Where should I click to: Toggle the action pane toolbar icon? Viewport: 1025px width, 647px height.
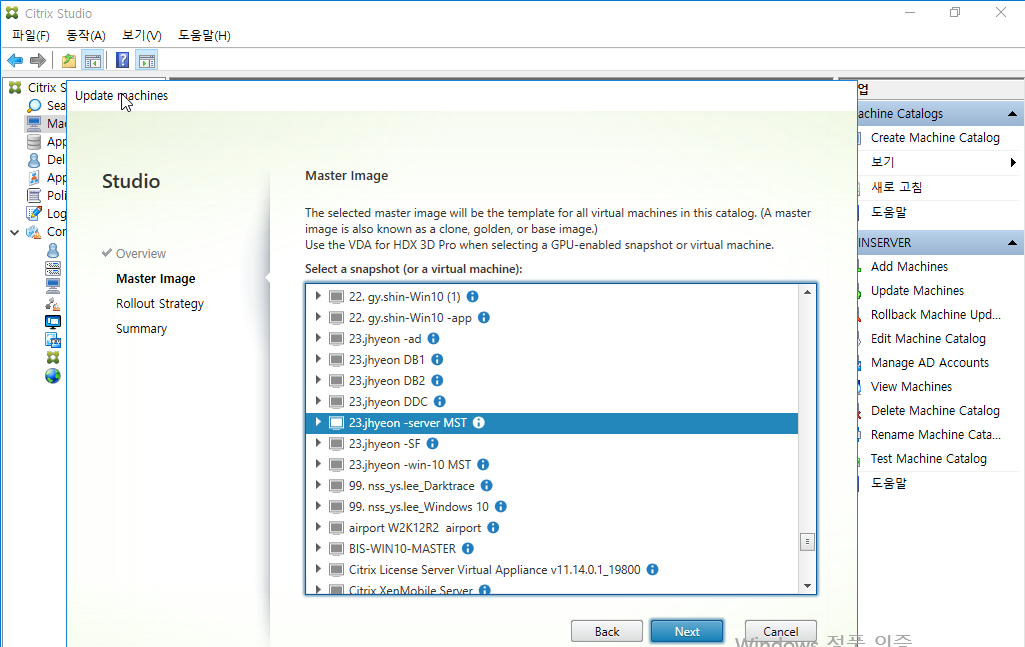point(147,61)
